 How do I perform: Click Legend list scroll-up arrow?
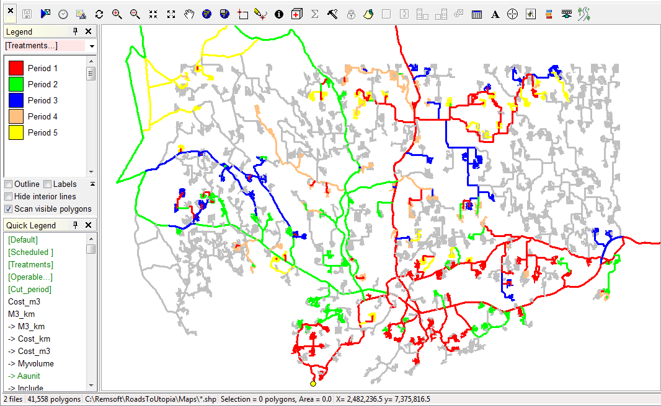91,62
